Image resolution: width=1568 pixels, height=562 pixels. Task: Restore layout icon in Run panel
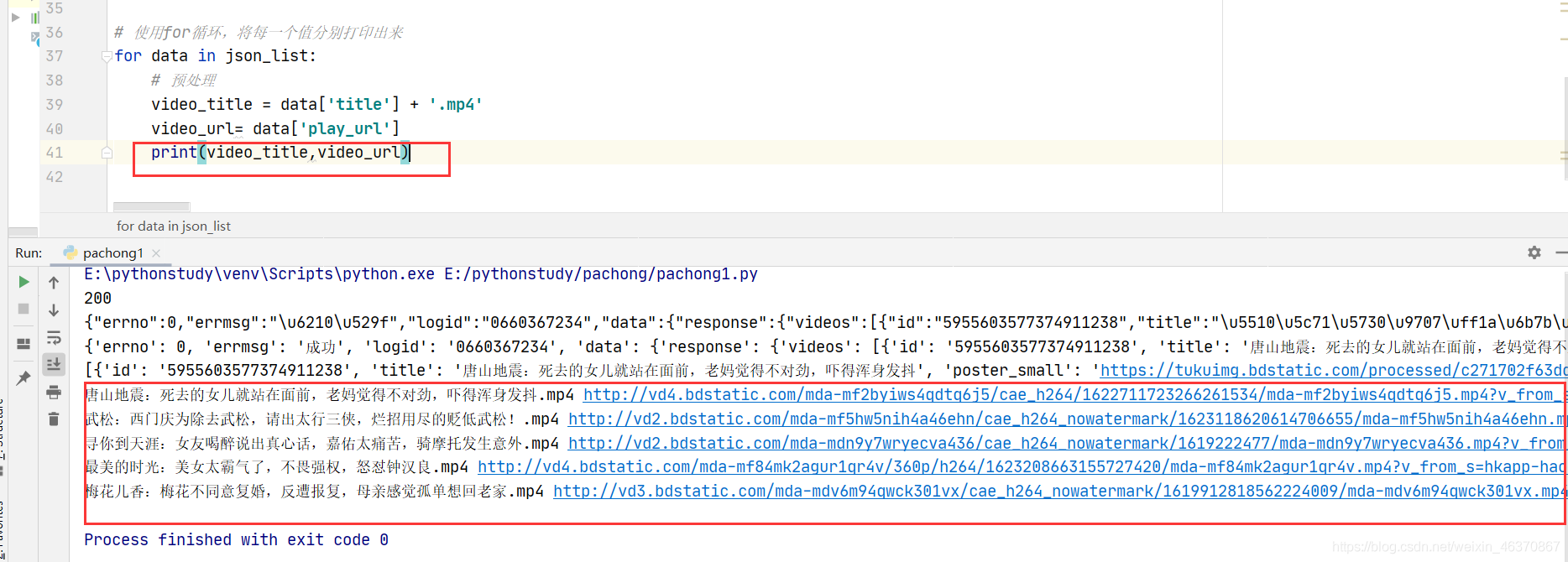24,344
